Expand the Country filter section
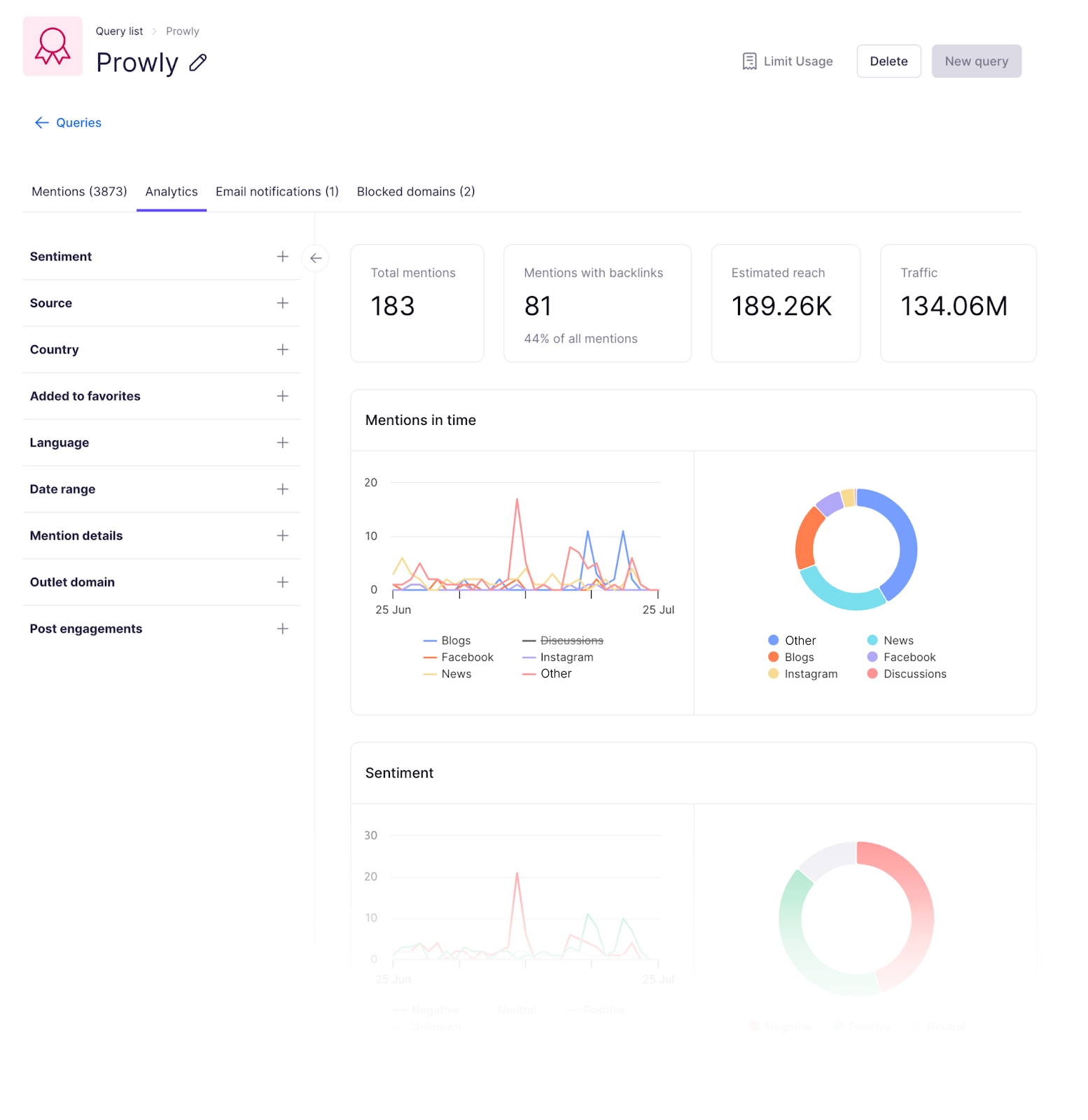1088x1120 pixels. click(282, 349)
